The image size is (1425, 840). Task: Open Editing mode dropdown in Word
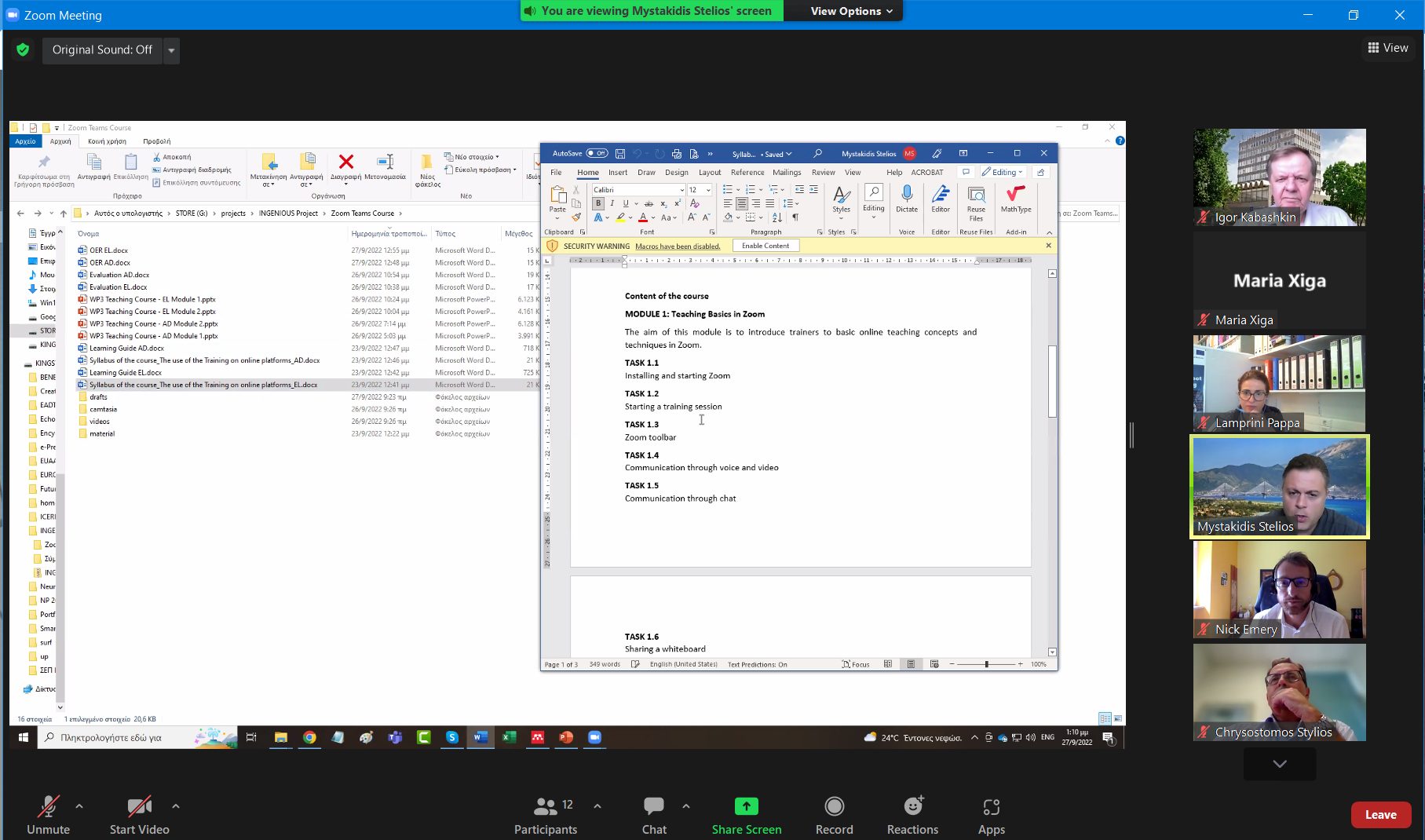pyautogui.click(x=1003, y=172)
